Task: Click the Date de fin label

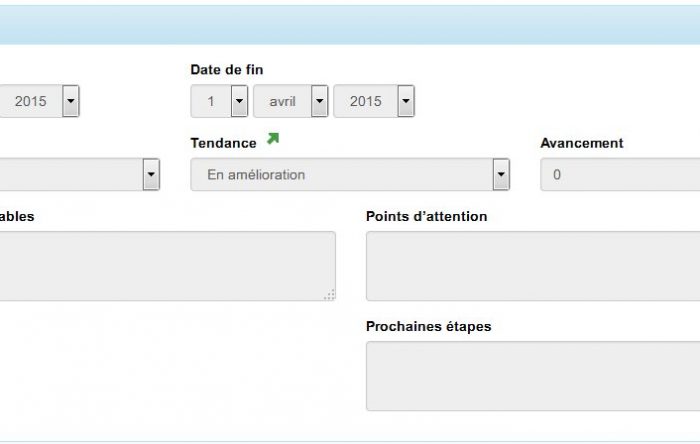Action: click(227, 70)
